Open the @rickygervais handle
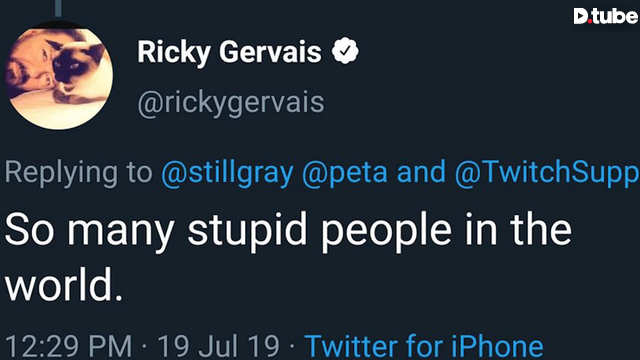The height and width of the screenshot is (360, 640). [231, 102]
